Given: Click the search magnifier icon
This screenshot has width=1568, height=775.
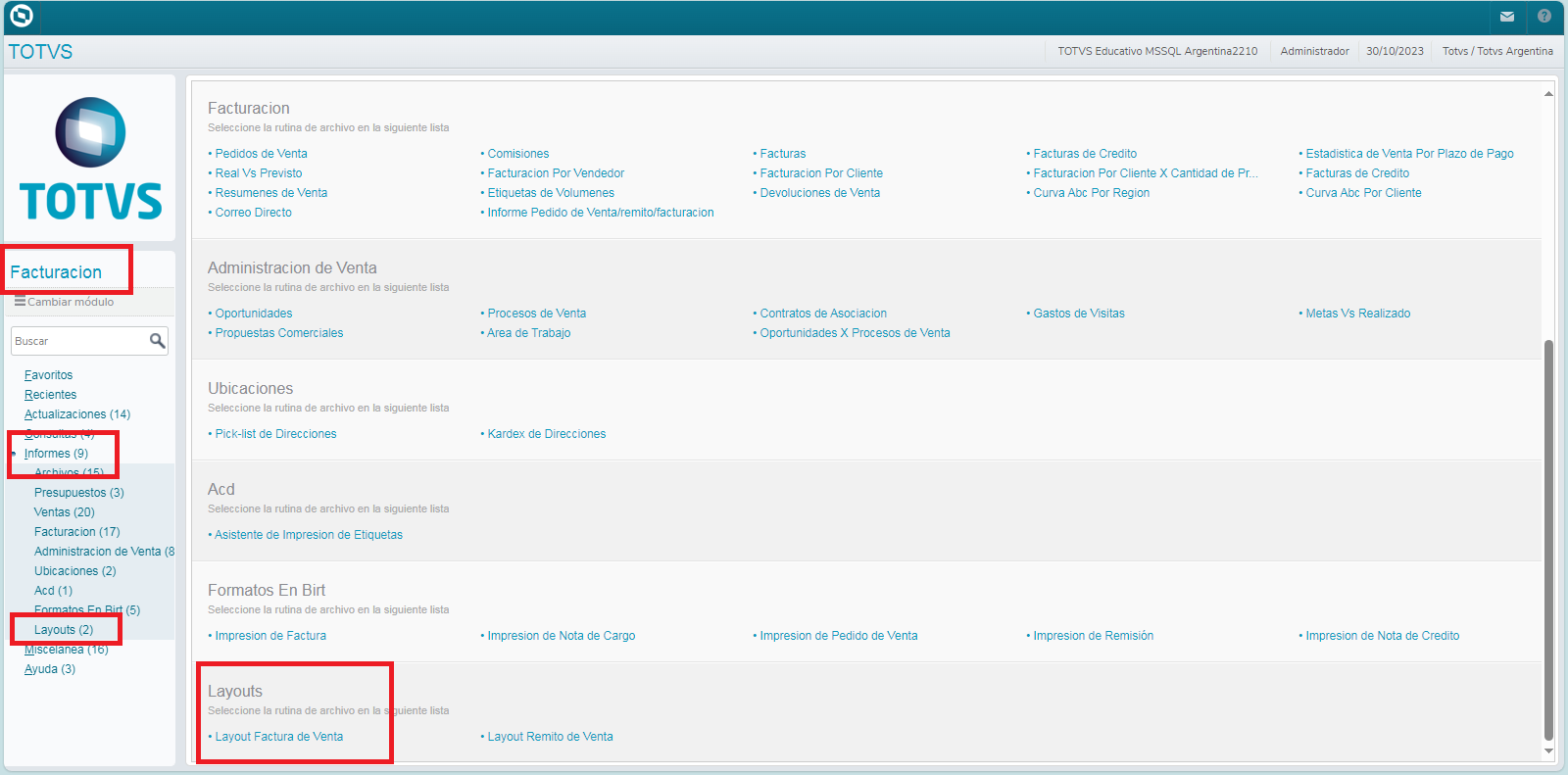Looking at the screenshot, I should coord(157,341).
